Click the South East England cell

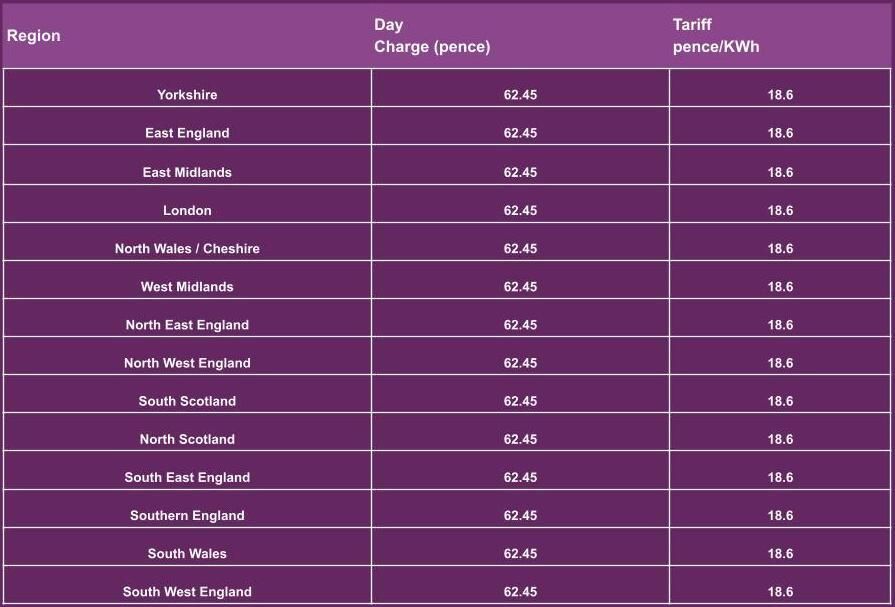(187, 477)
